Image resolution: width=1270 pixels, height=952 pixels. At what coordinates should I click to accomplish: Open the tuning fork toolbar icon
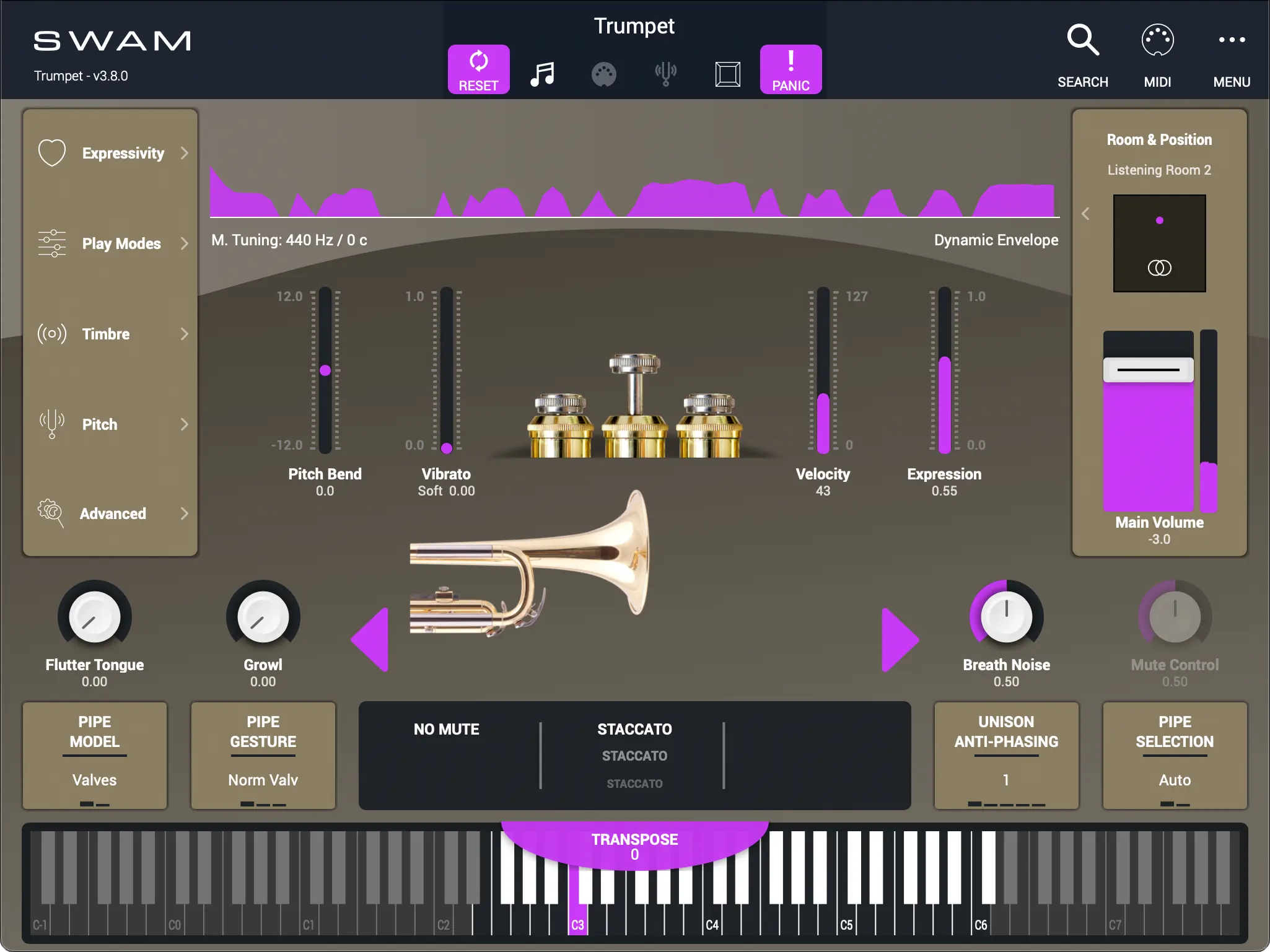[x=665, y=74]
